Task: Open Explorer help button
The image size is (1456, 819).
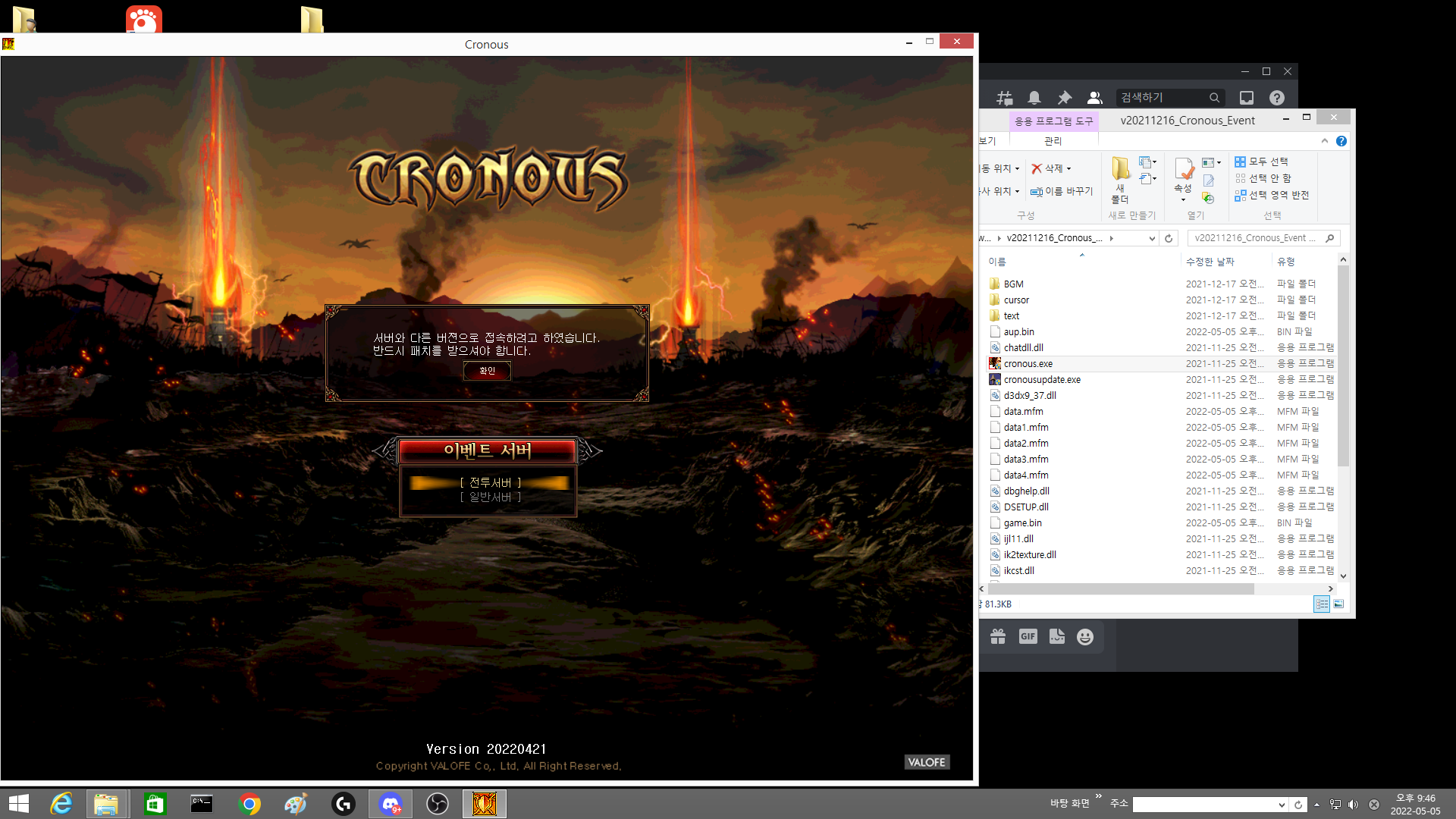Action: pyautogui.click(x=1341, y=141)
